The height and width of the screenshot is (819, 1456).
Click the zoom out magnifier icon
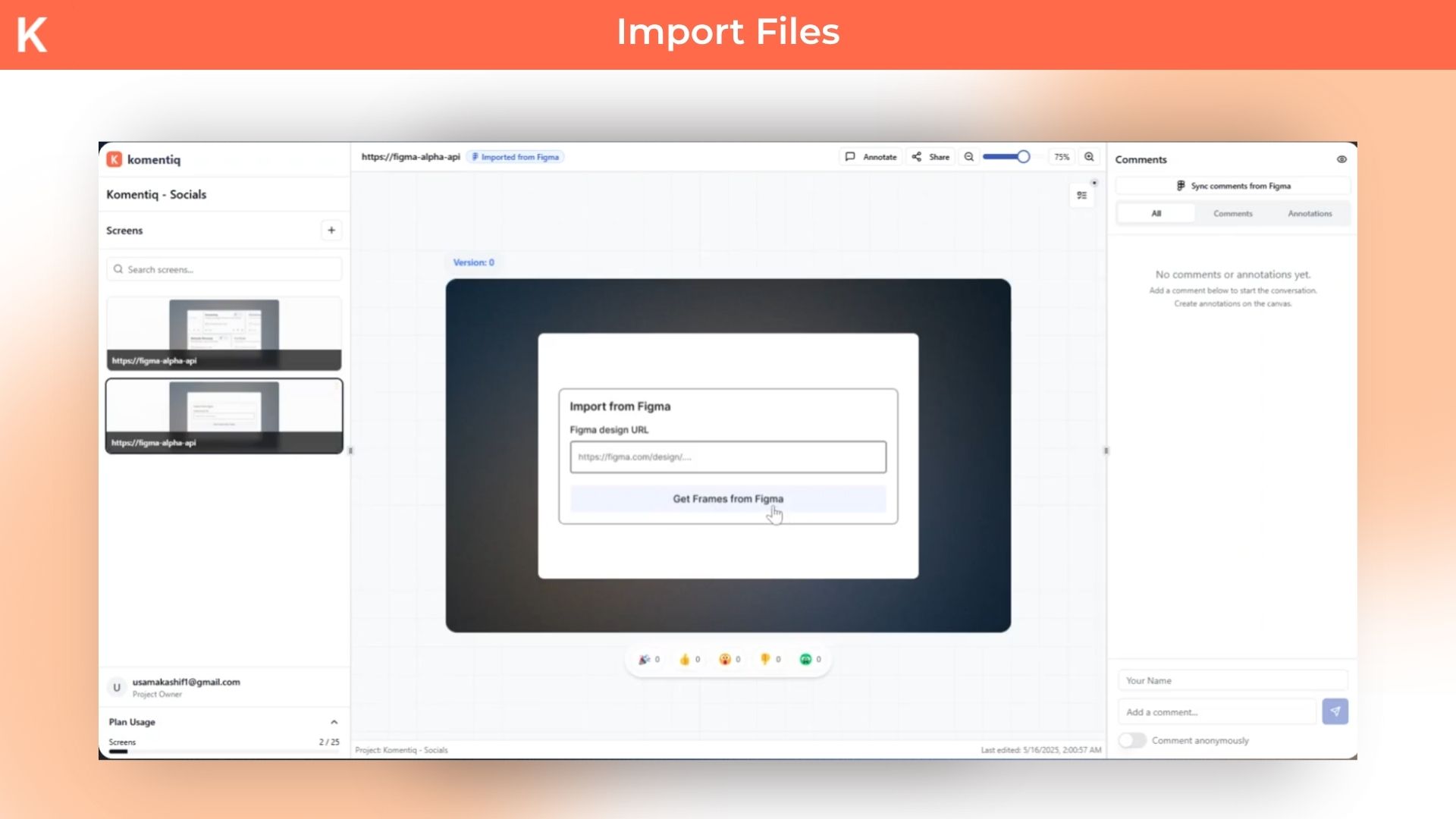(x=968, y=157)
